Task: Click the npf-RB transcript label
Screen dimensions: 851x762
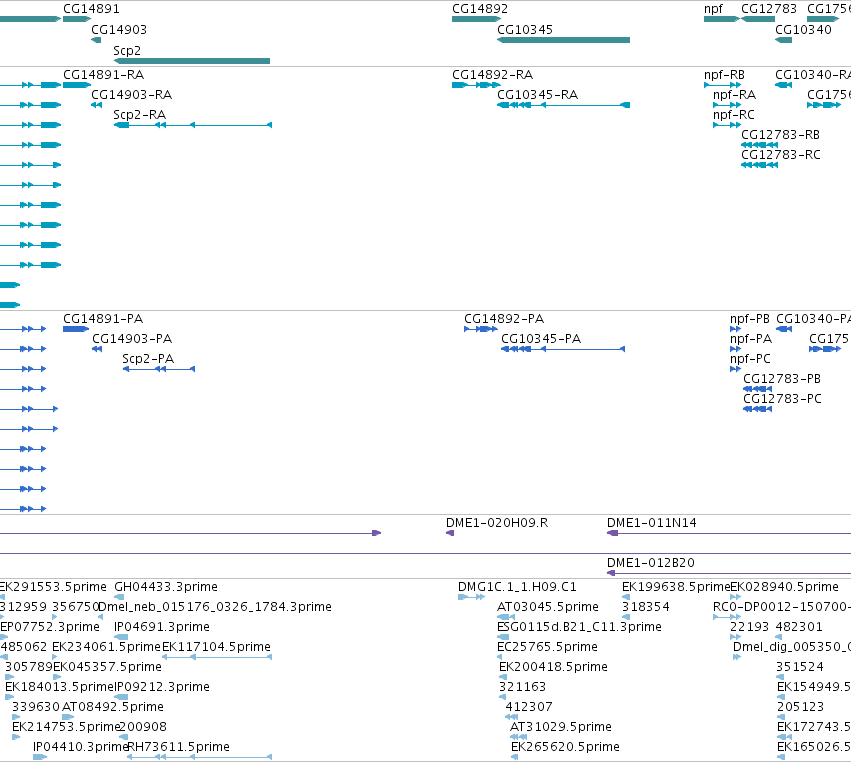Action: (724, 75)
